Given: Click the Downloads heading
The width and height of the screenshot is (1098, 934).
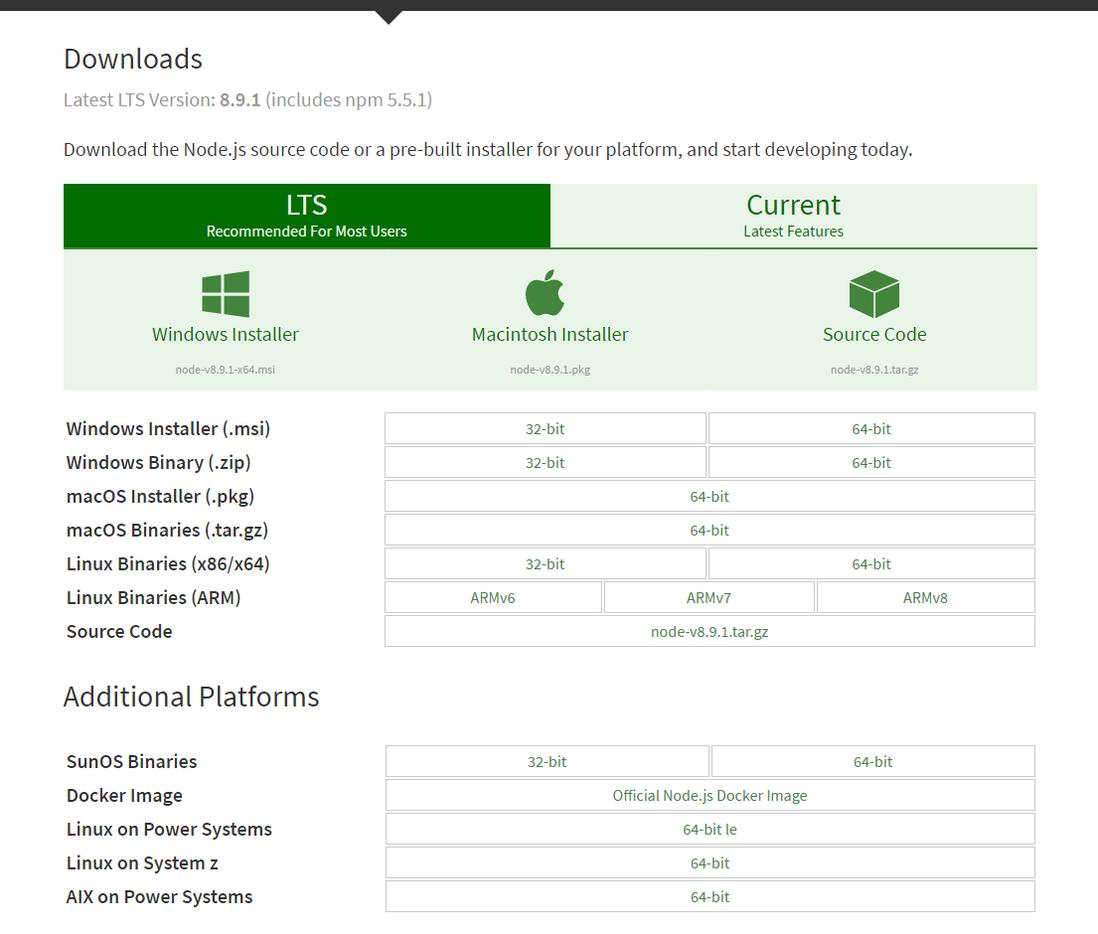Looking at the screenshot, I should [x=133, y=59].
